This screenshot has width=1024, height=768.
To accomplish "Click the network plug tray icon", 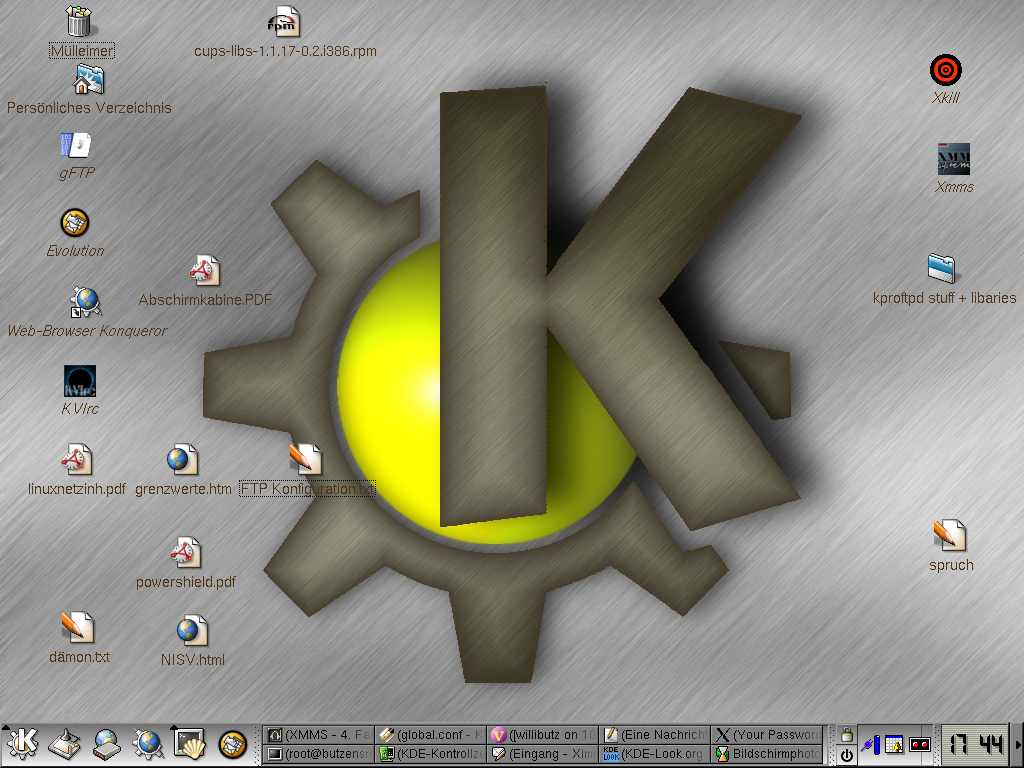I will point(871,744).
